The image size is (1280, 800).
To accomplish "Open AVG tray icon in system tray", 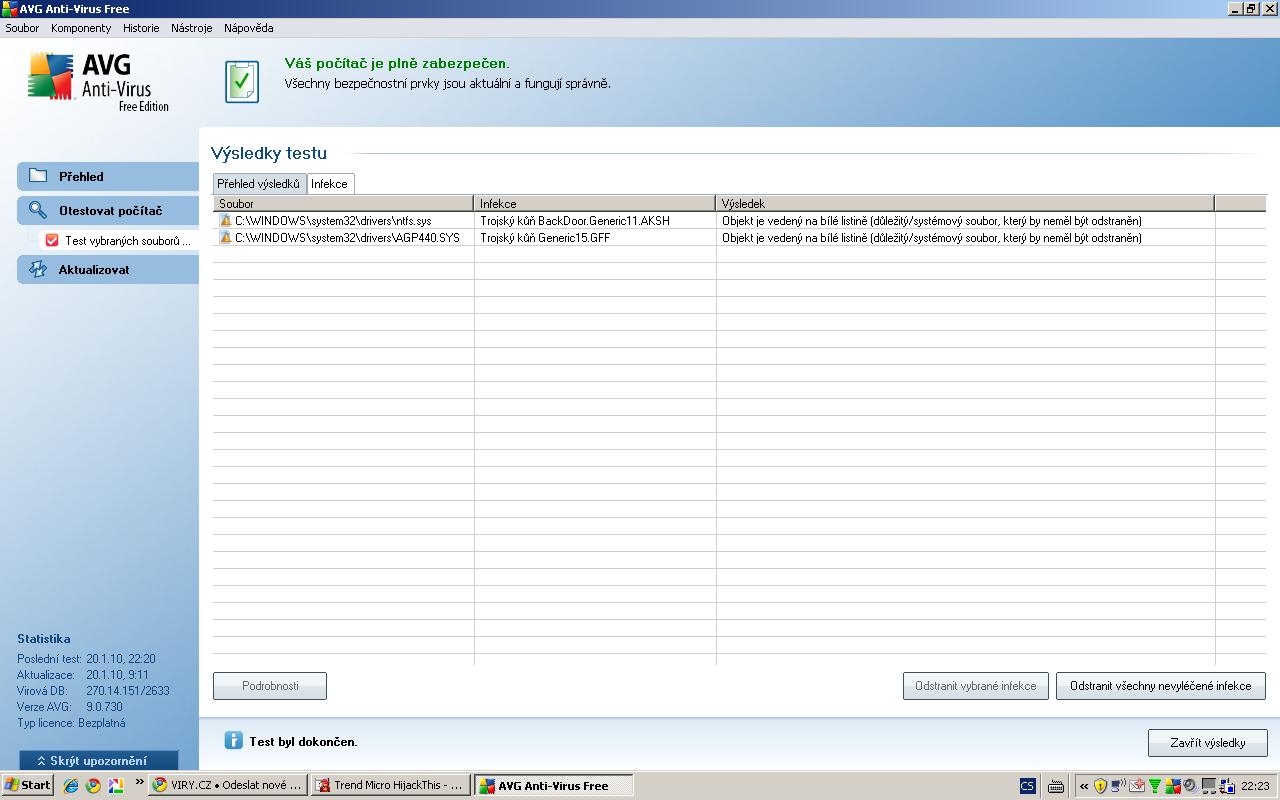I will (x=1172, y=786).
